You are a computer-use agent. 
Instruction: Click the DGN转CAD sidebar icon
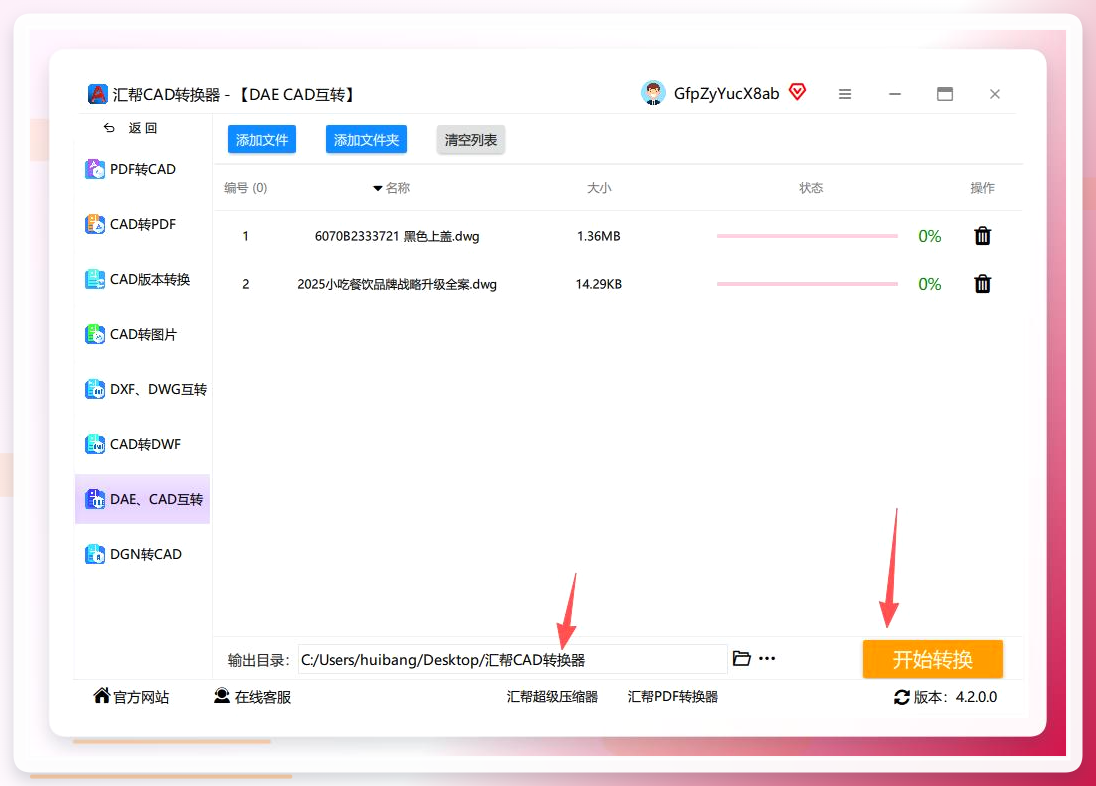tap(94, 555)
